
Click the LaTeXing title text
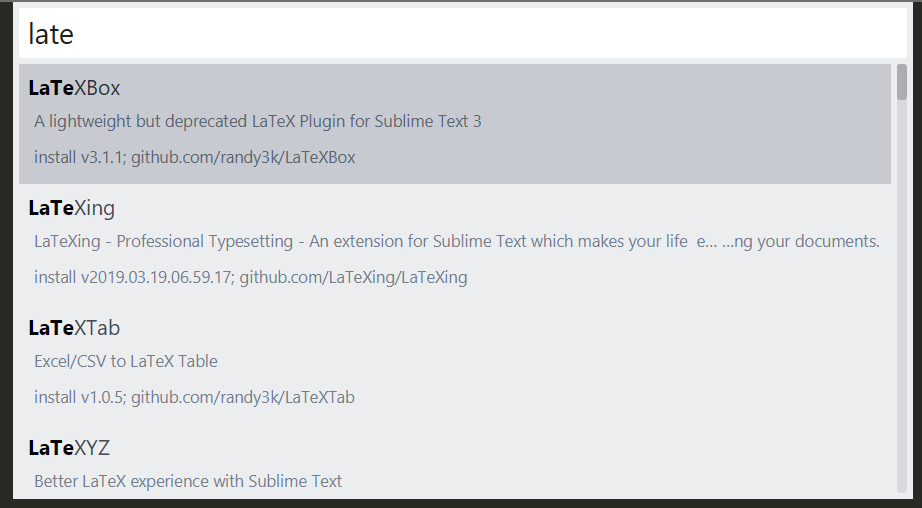(71, 208)
